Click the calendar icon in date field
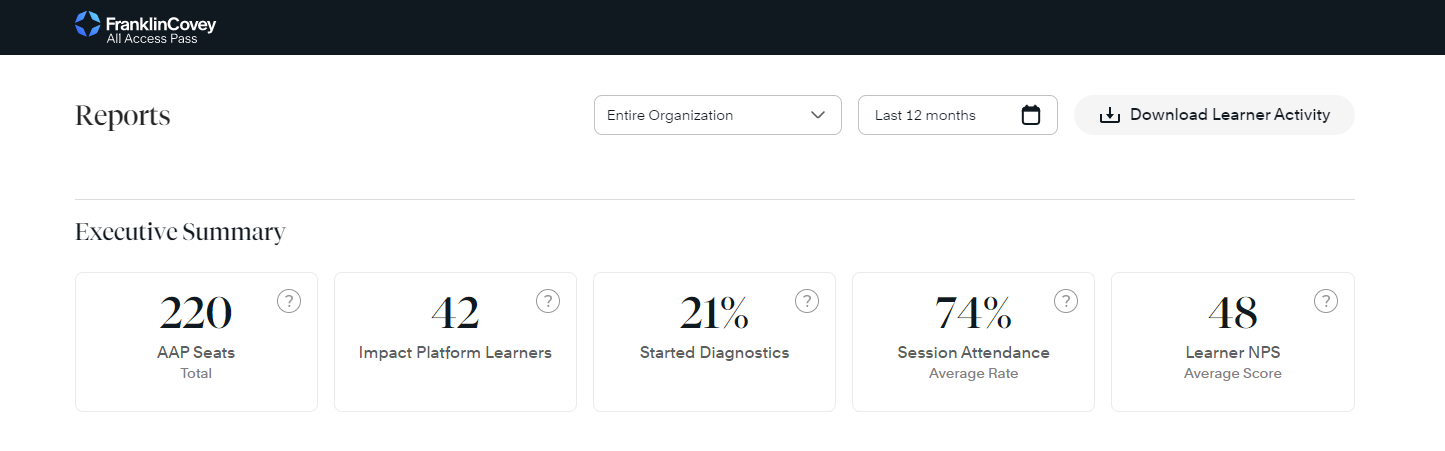 tap(1031, 115)
